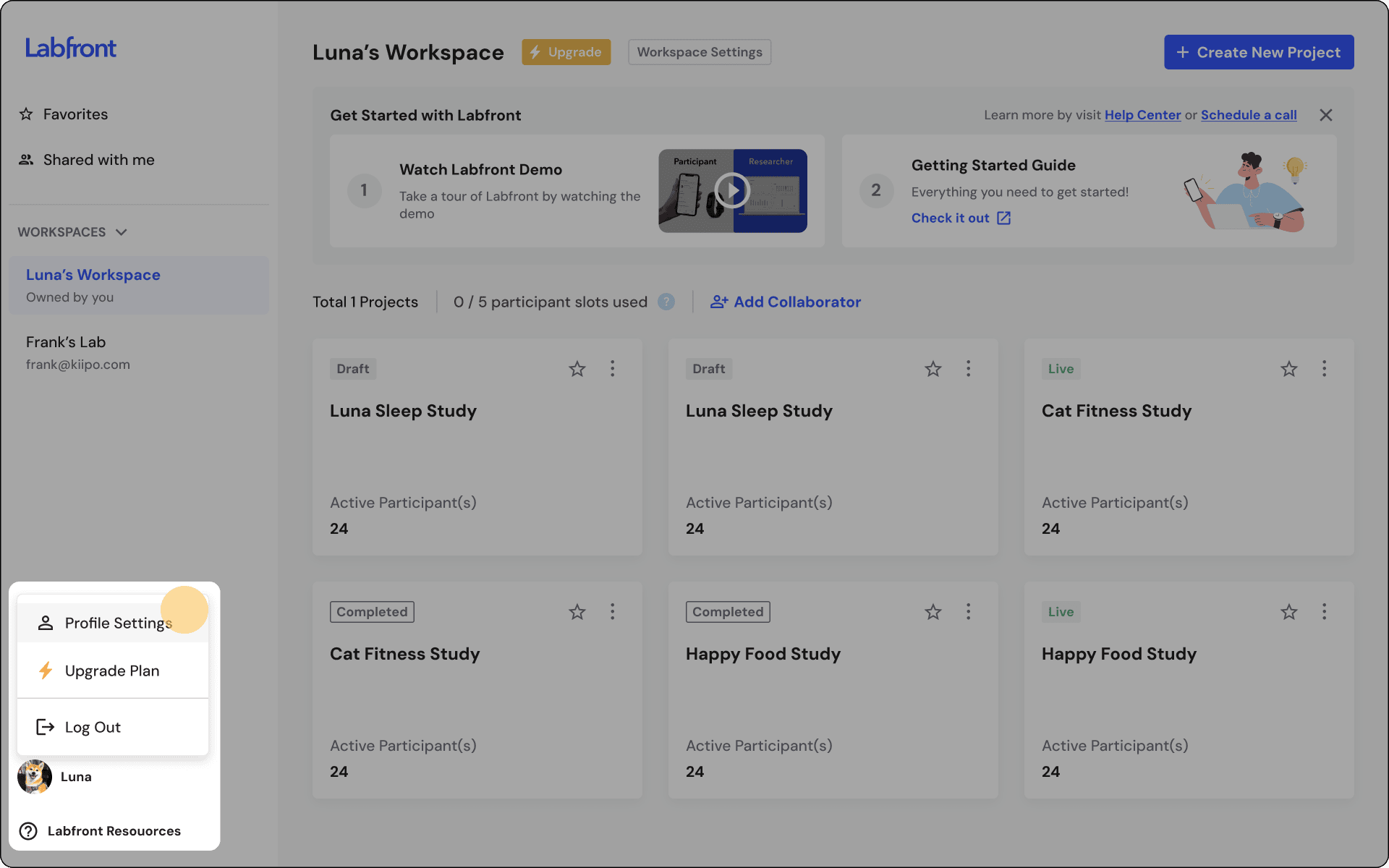1389x868 pixels.
Task: Click Upgrade Plan lightning menu entry
Action: (x=111, y=671)
